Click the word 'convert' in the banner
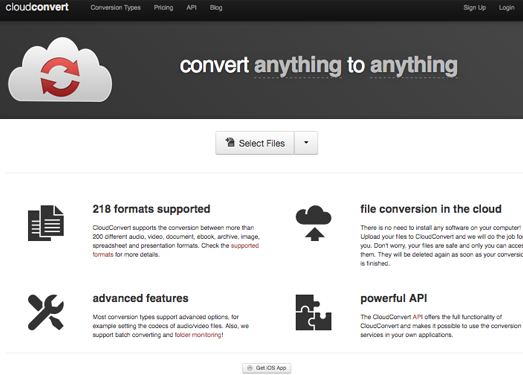This screenshot has width=523, height=375. coord(214,65)
